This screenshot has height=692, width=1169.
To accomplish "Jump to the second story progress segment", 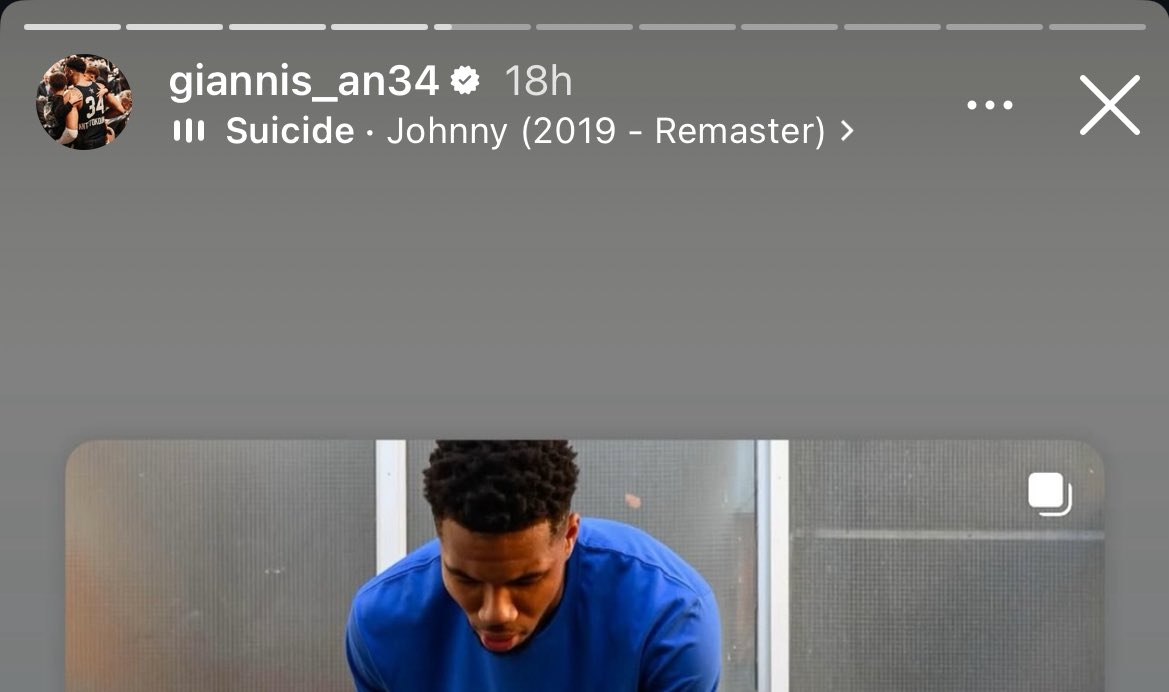I will tap(174, 27).
